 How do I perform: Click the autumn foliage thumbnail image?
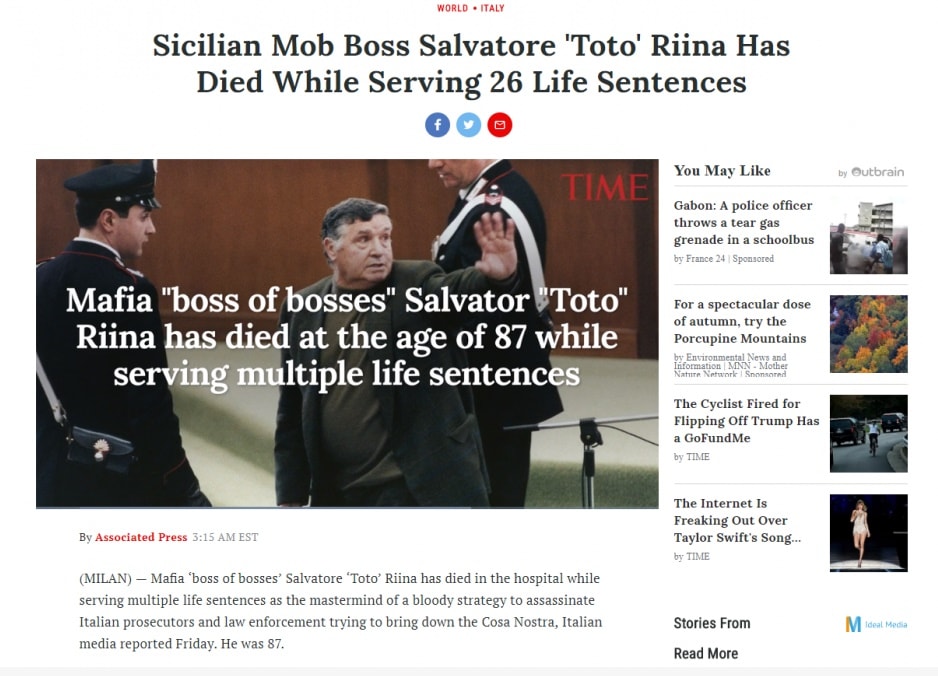869,334
